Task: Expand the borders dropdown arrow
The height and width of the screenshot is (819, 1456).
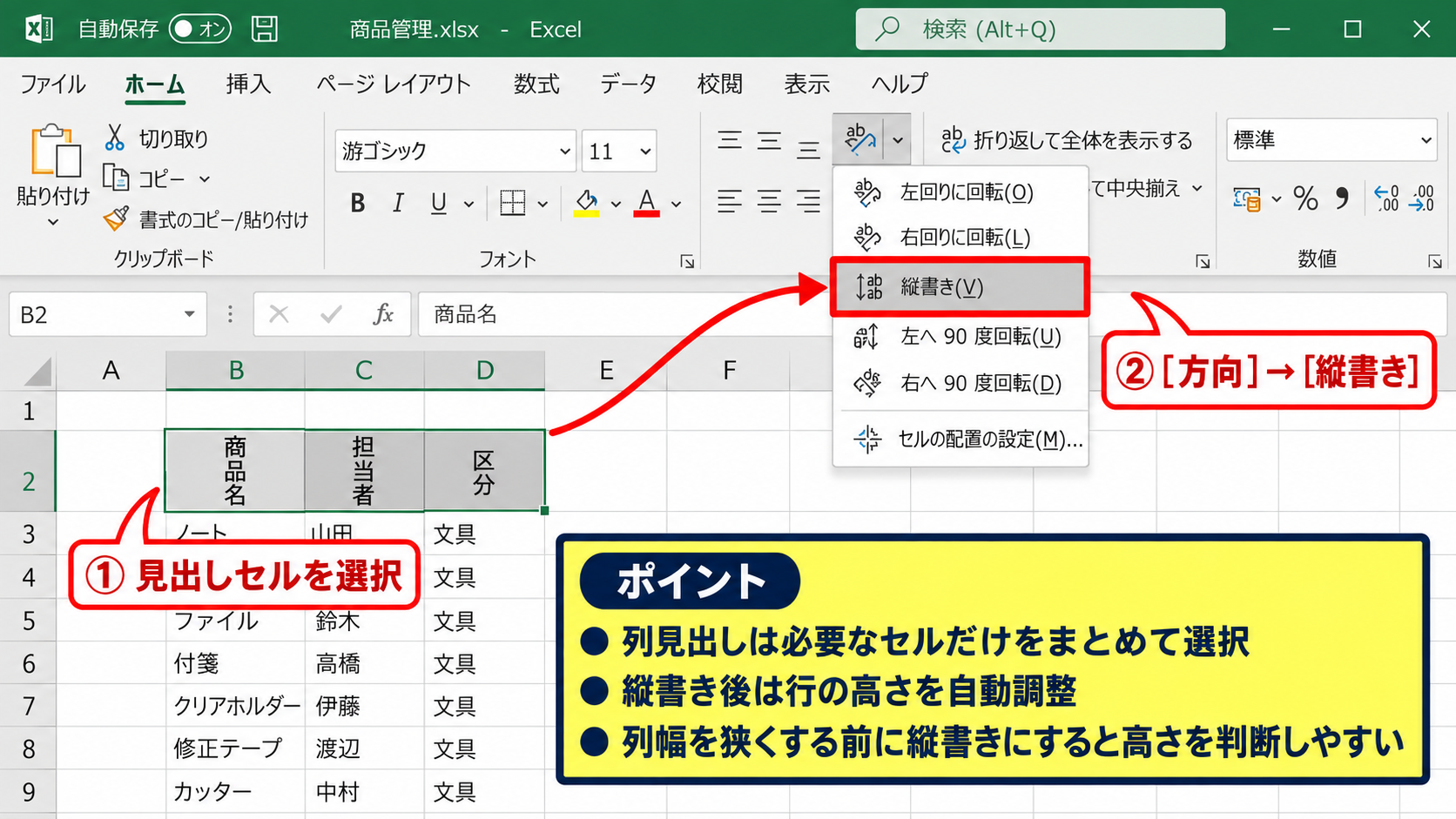Action: tap(543, 205)
